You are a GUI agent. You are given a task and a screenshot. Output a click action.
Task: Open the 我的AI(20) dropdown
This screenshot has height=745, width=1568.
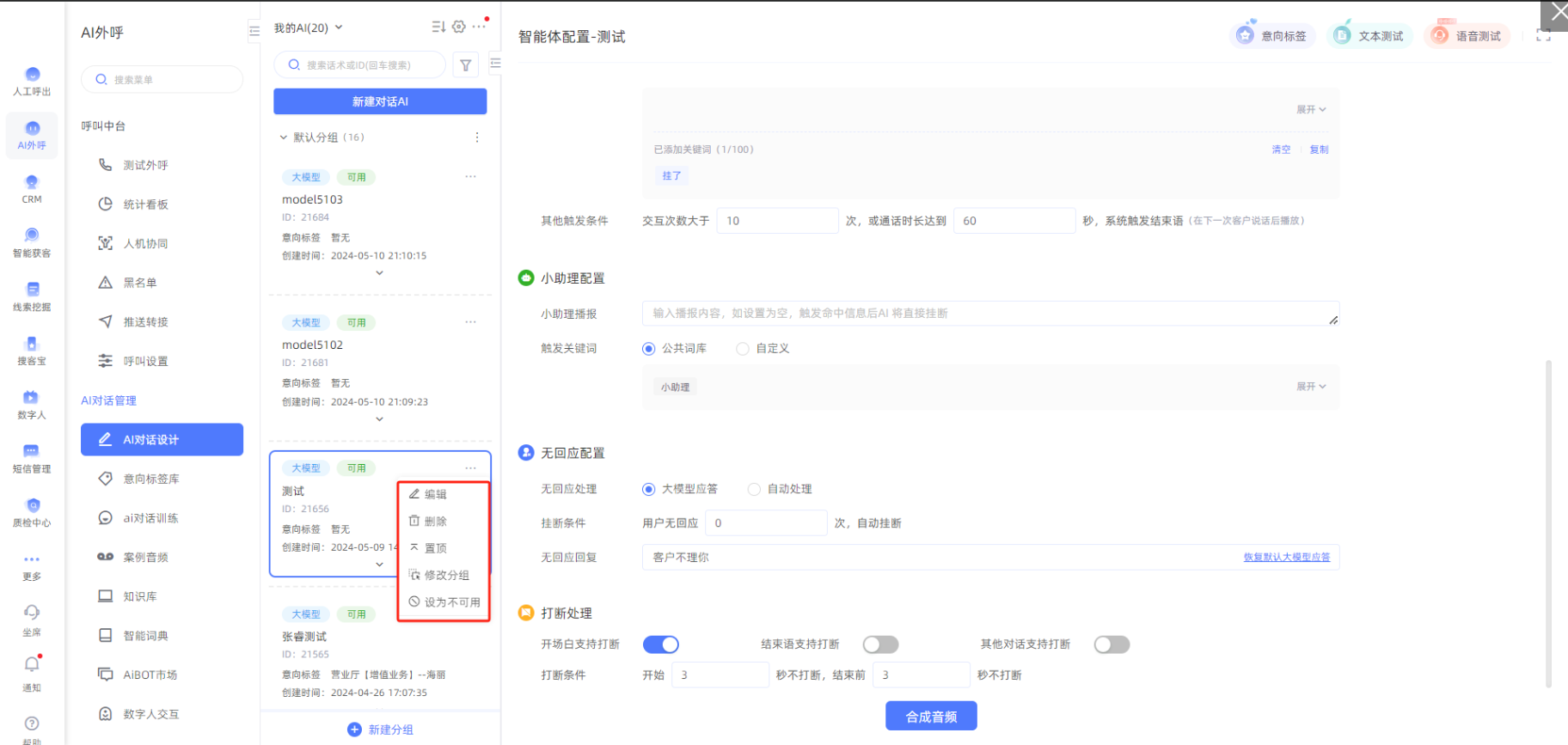pos(308,27)
